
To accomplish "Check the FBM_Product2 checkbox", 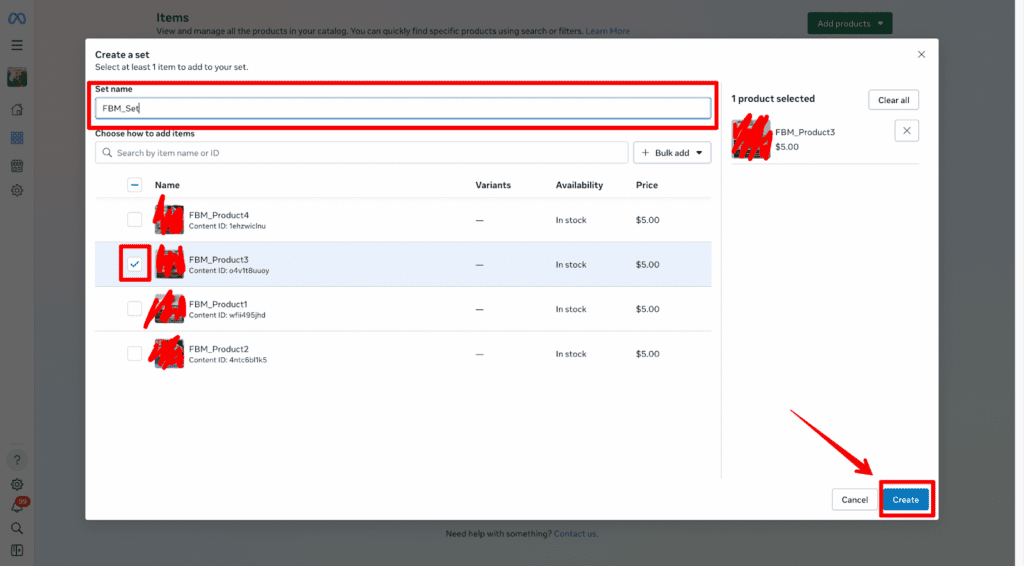I will [x=135, y=354].
